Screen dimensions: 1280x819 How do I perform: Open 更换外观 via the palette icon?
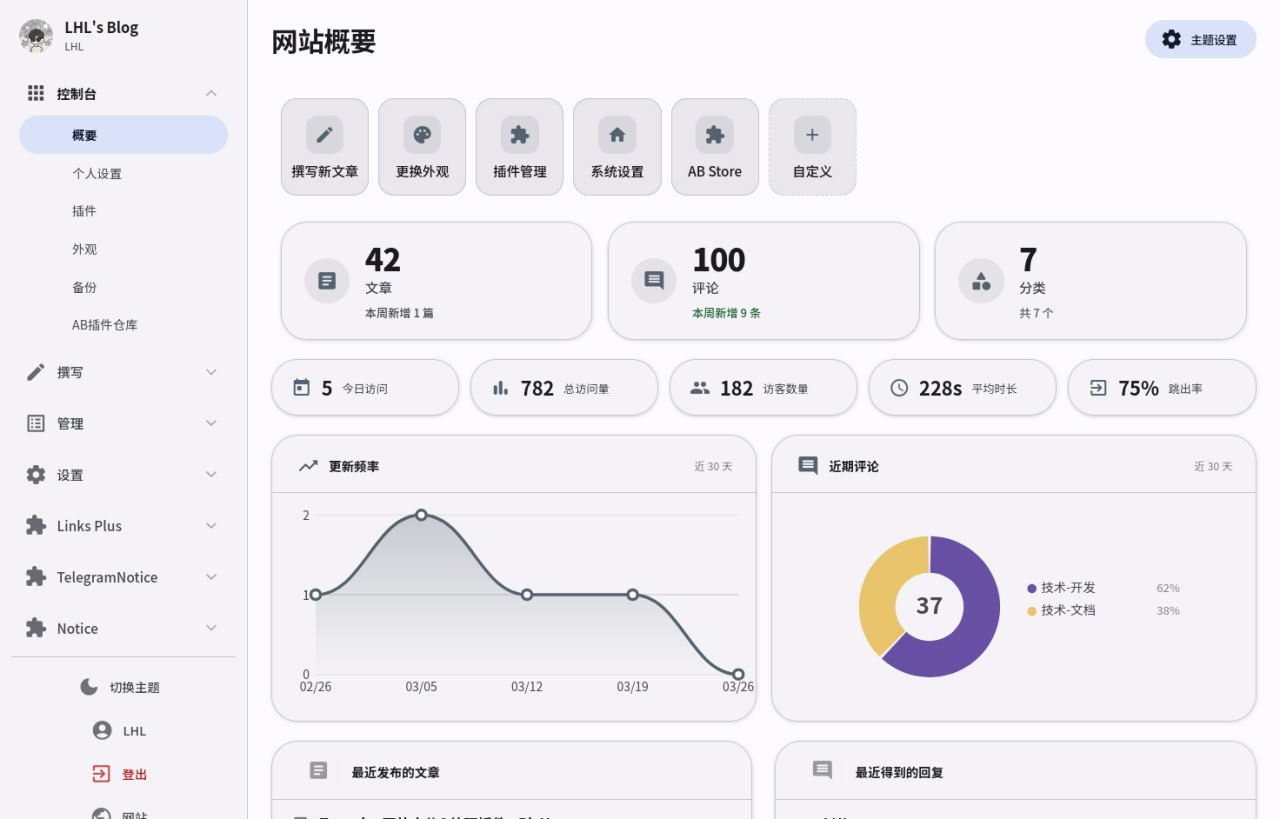[421, 132]
